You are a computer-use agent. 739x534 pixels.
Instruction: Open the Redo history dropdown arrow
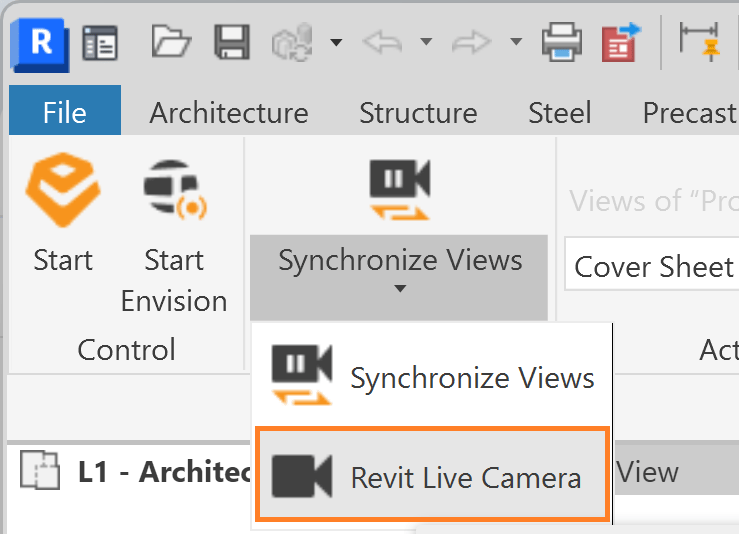tap(516, 42)
